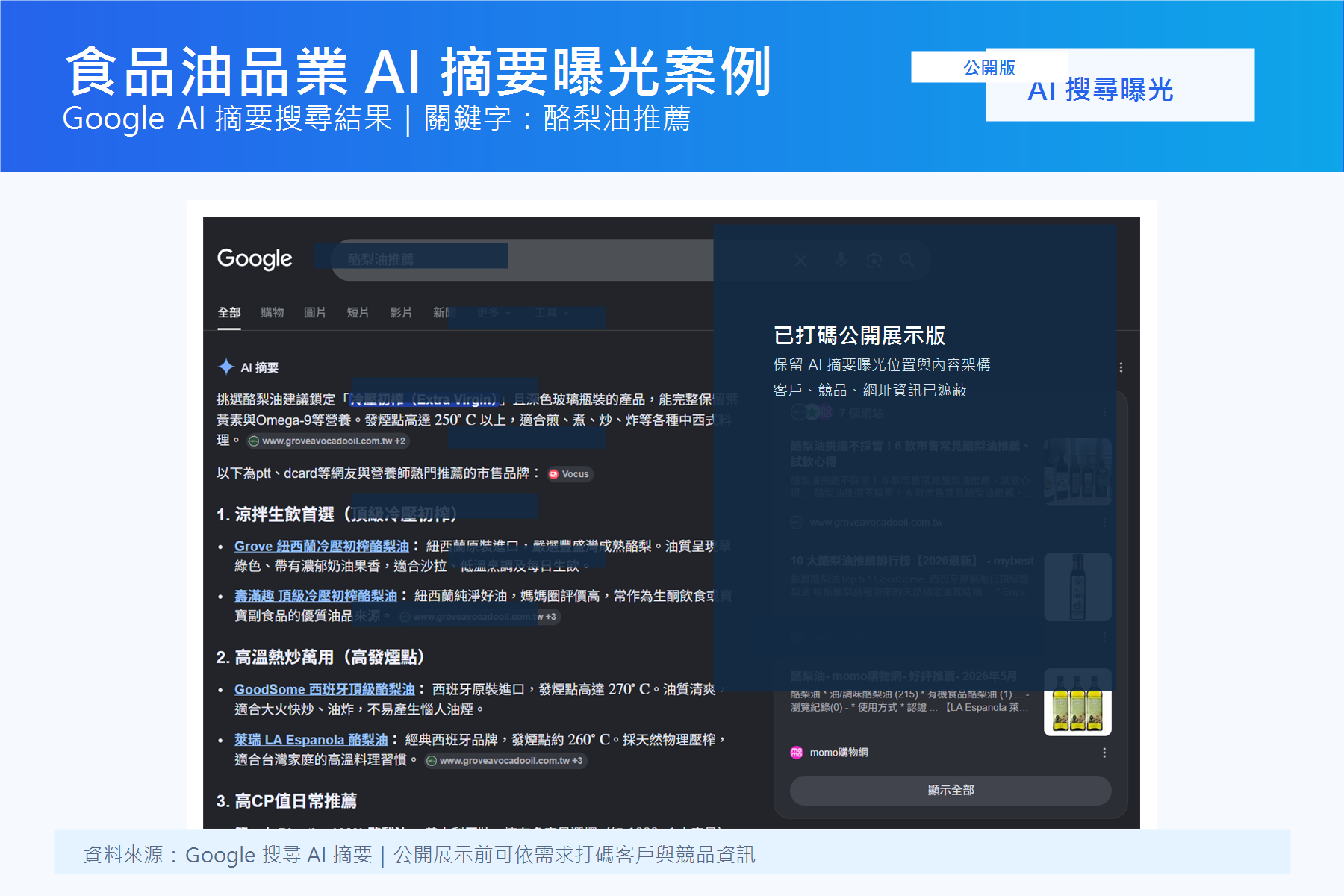
Task: Click the Vocus source chip
Action: 570,474
